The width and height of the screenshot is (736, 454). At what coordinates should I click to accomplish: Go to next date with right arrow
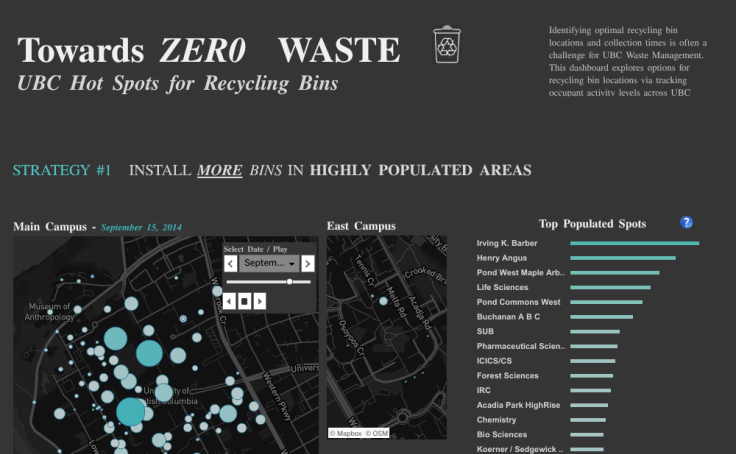(307, 263)
